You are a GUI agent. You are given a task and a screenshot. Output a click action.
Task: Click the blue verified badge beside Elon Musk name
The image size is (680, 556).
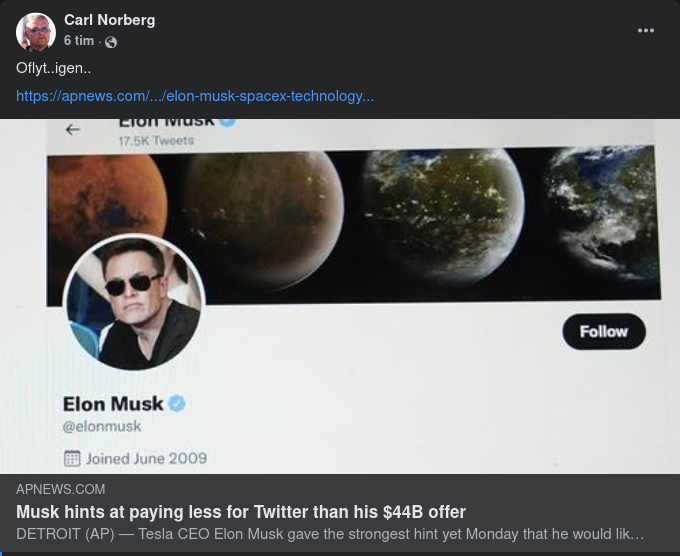click(177, 404)
